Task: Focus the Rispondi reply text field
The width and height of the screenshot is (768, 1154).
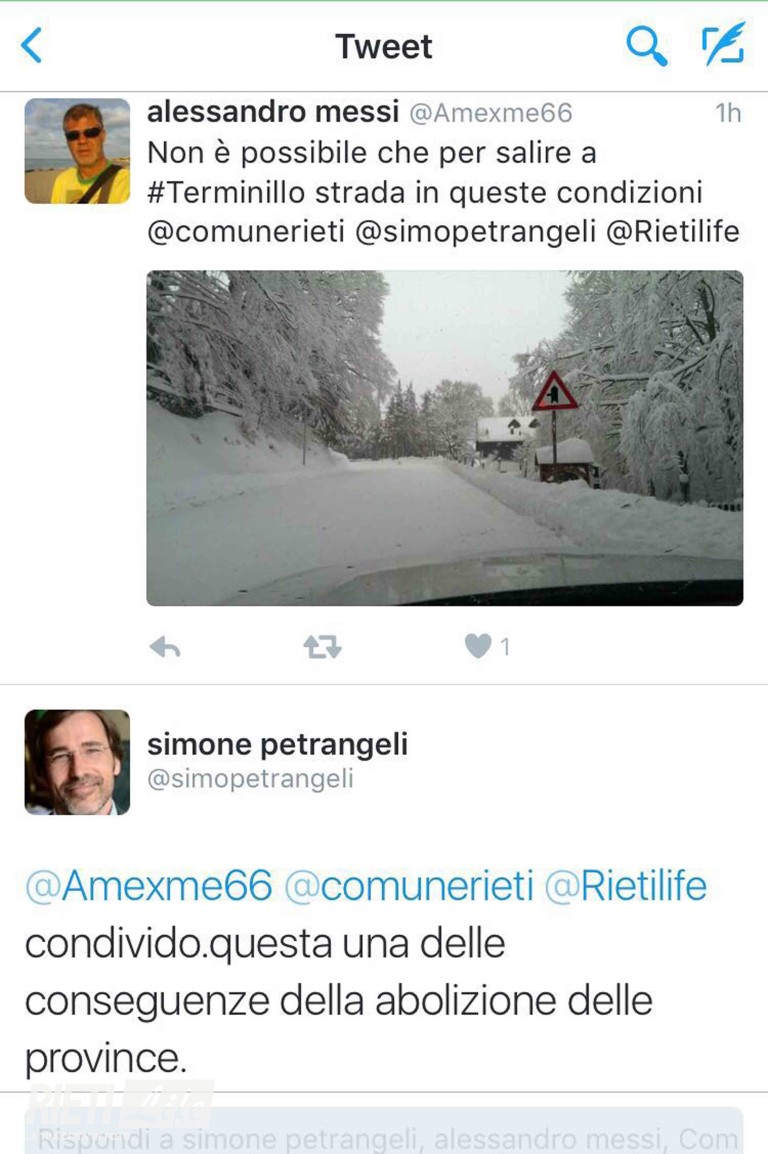Action: pos(384,1136)
